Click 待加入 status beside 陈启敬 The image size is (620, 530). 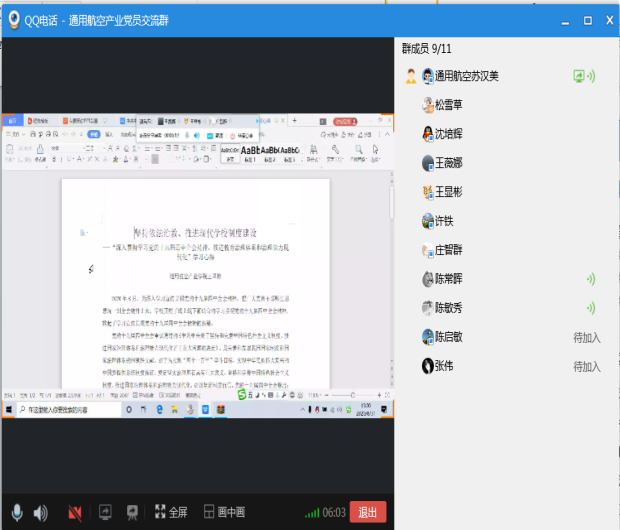pos(586,337)
